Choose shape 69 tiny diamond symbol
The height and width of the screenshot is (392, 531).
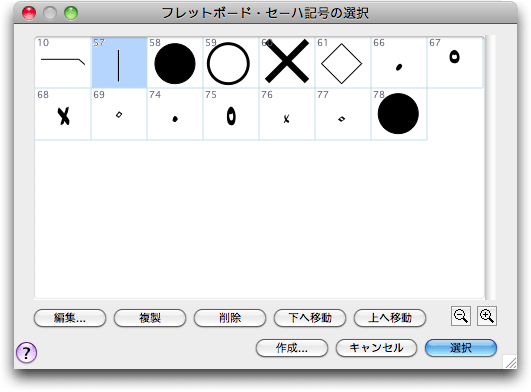(119, 114)
